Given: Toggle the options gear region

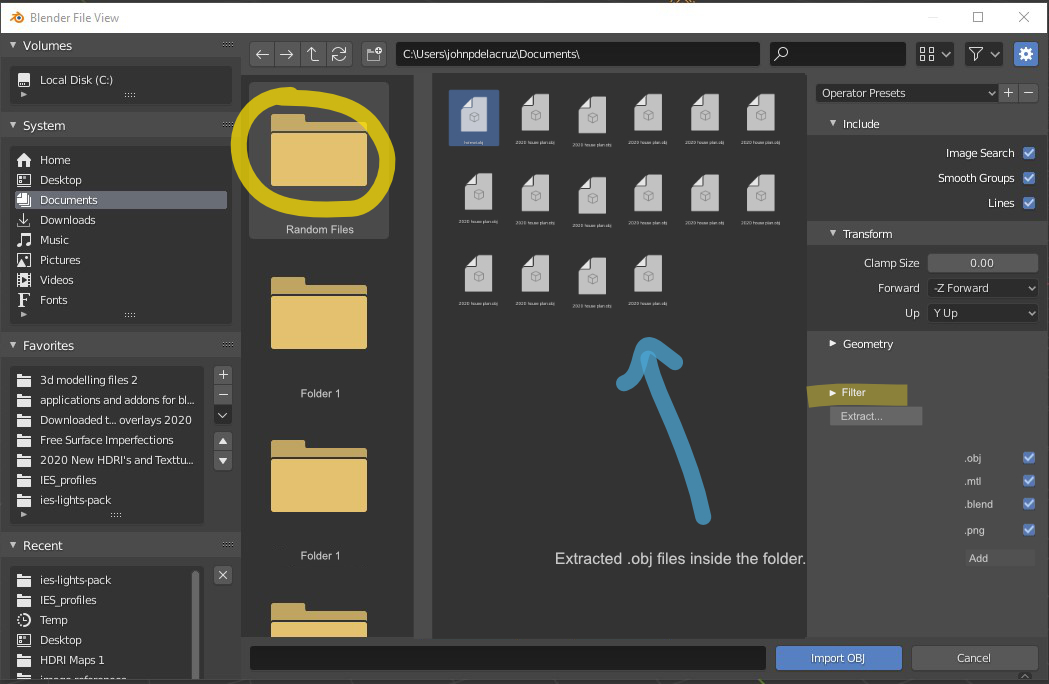Looking at the screenshot, I should pyautogui.click(x=1026, y=54).
